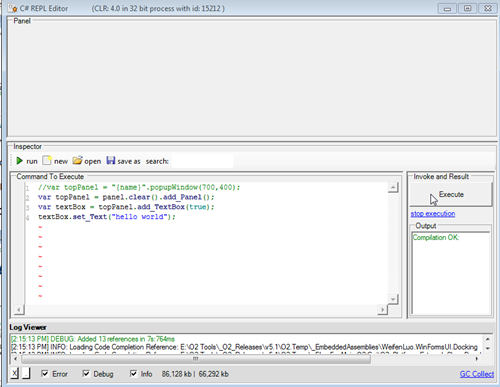Click the Log Viewer scroll down arrow
This screenshot has width=500, height=387.
pyautogui.click(x=488, y=349)
